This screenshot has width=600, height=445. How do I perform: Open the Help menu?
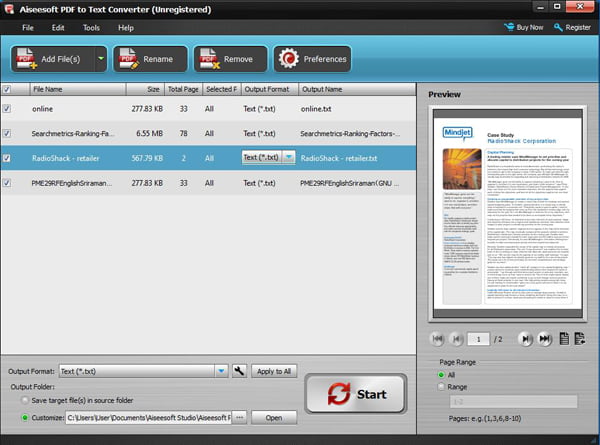click(x=126, y=28)
